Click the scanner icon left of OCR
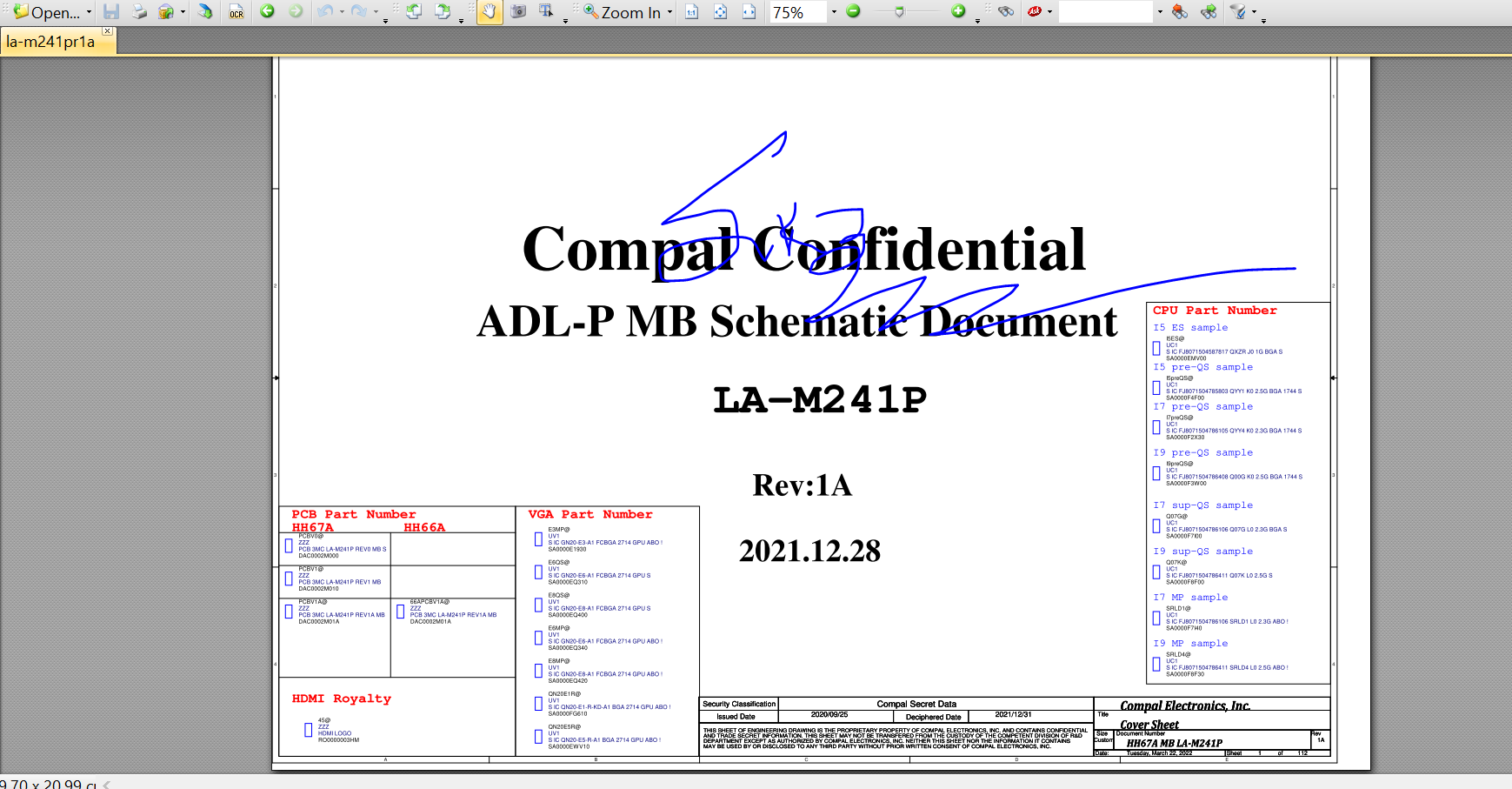 point(205,12)
